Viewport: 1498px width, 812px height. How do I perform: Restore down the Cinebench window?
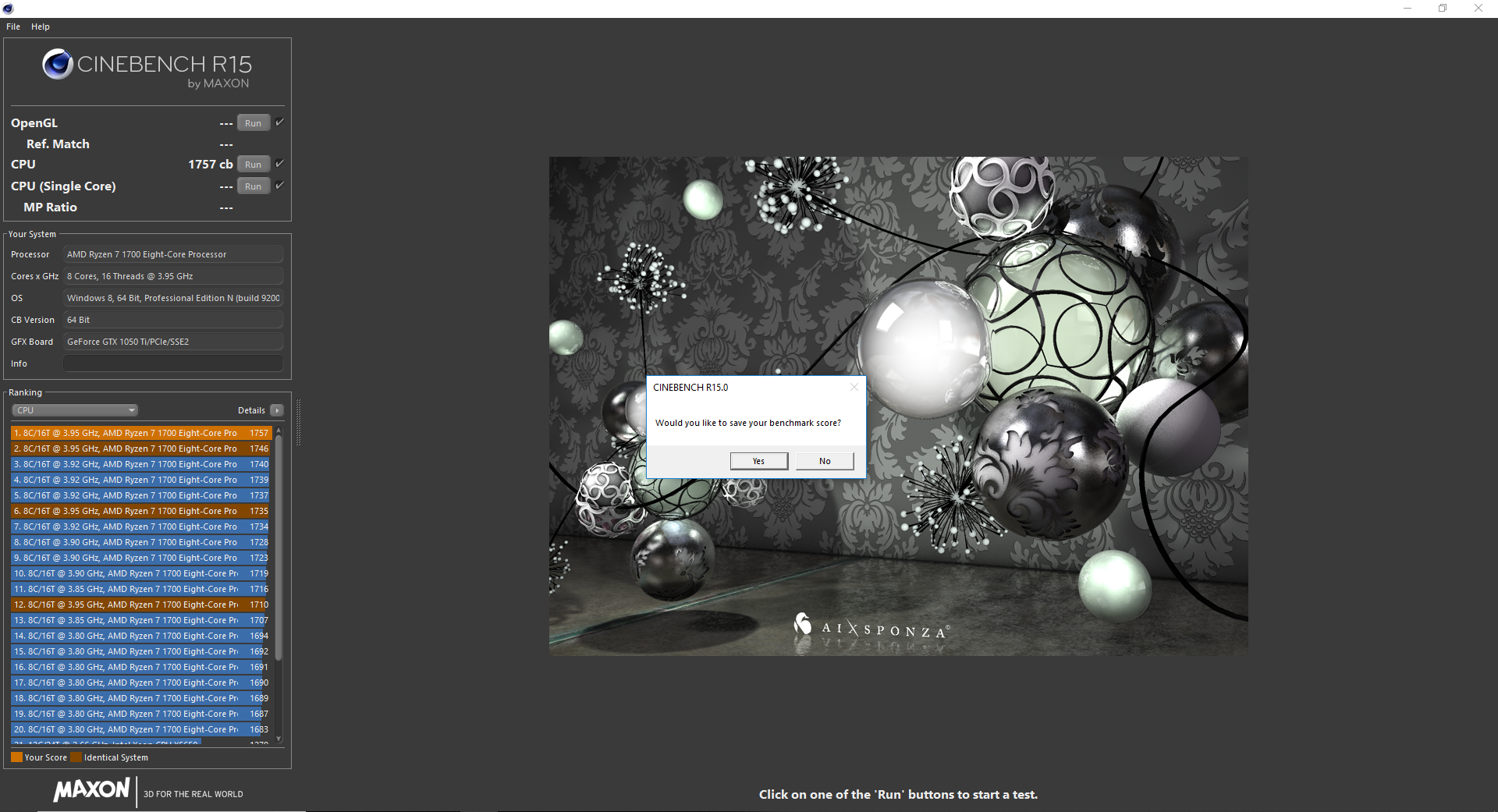pos(1443,9)
